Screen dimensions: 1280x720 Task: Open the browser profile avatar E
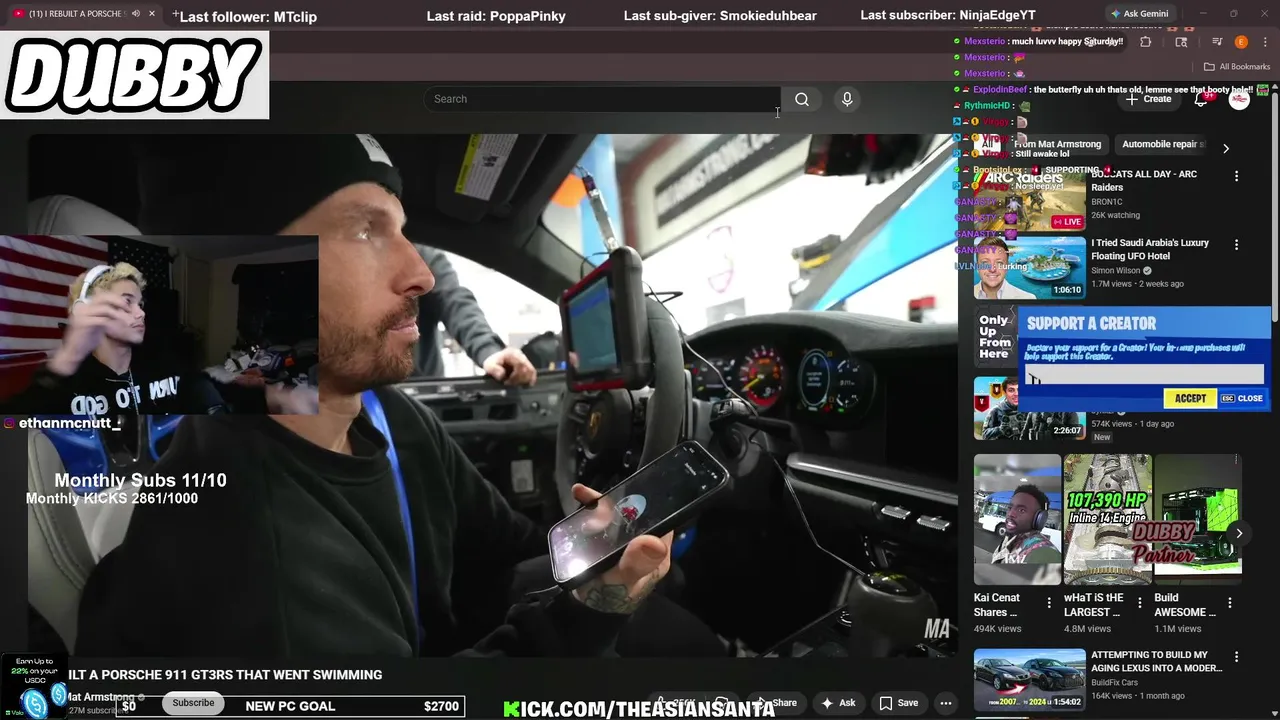pyautogui.click(x=1241, y=42)
